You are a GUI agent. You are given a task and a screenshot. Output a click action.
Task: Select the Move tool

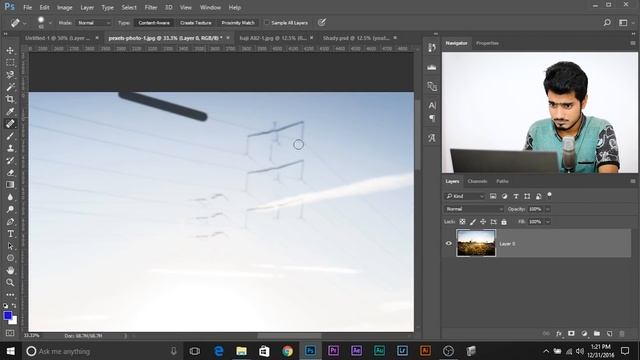tap(10, 51)
